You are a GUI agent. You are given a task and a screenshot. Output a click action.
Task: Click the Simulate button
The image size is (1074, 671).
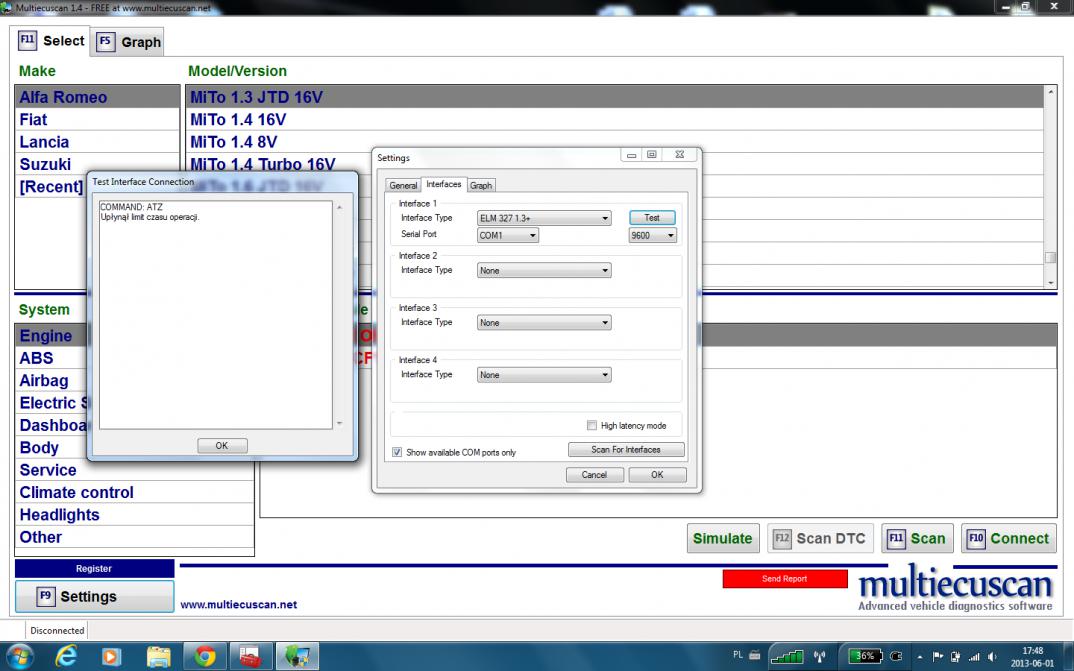[723, 538]
